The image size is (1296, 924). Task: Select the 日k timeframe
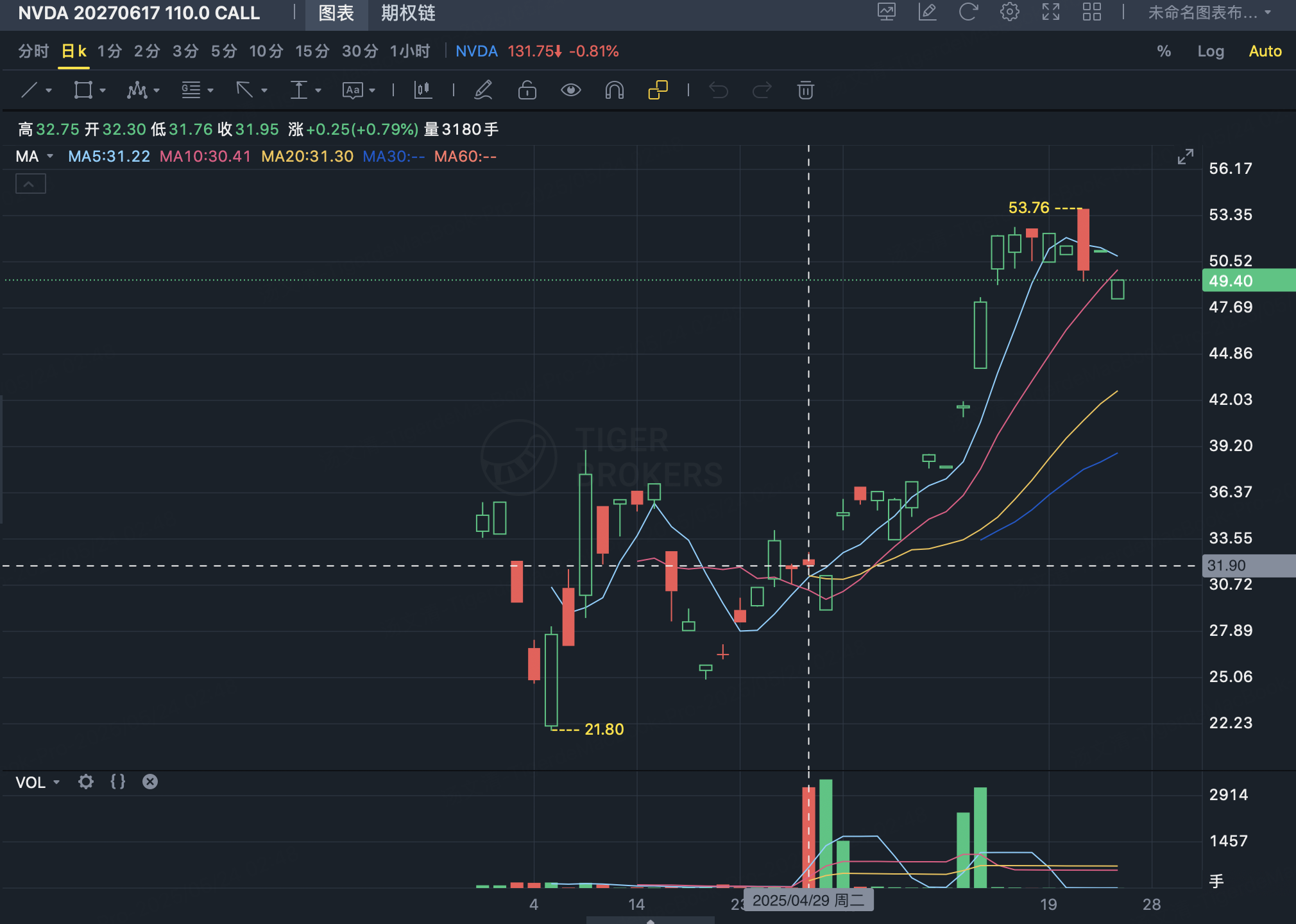click(x=74, y=51)
